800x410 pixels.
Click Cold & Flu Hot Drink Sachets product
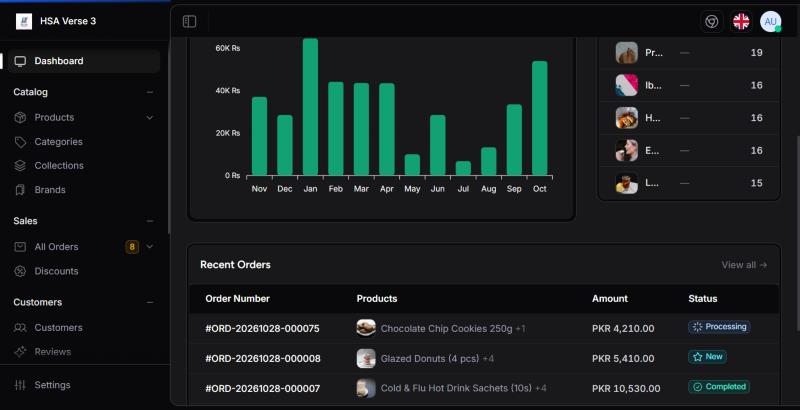point(456,389)
